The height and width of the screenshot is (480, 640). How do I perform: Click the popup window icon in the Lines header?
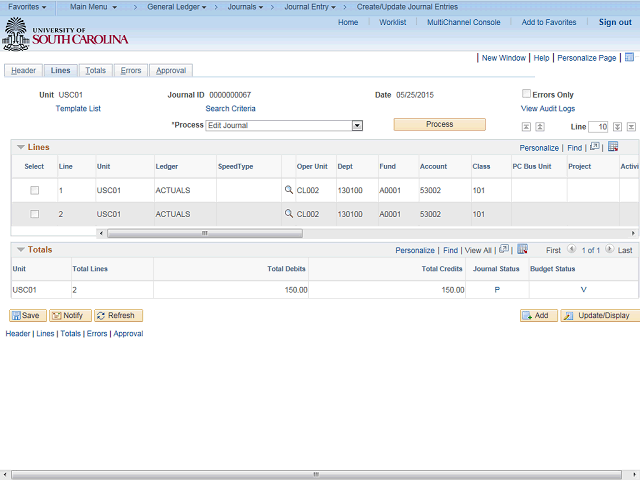(595, 147)
